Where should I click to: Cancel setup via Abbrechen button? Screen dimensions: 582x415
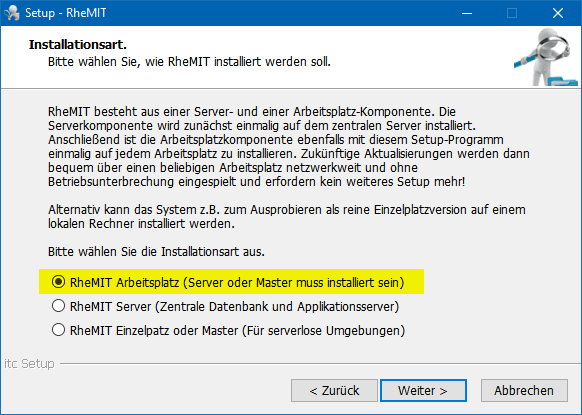click(524, 391)
